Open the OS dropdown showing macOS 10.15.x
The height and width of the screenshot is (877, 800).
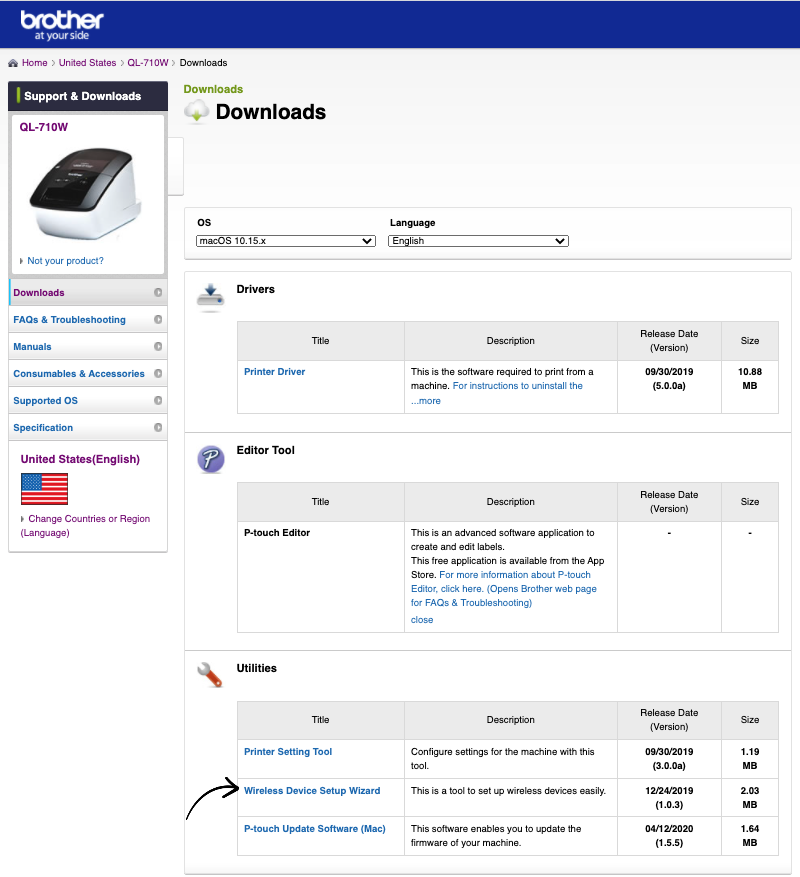286,241
